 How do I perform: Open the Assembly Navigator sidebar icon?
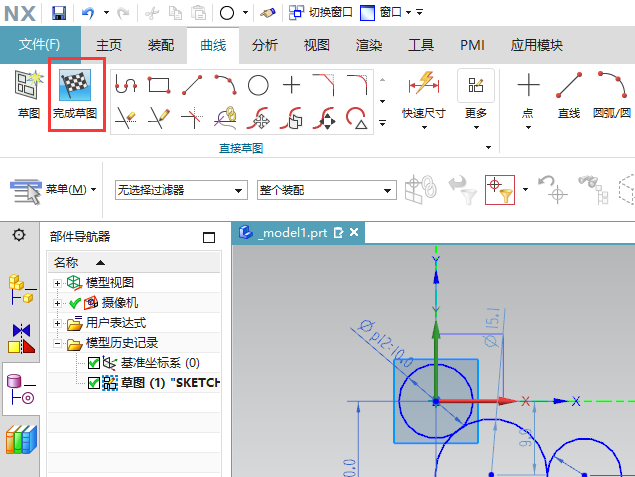(21, 287)
